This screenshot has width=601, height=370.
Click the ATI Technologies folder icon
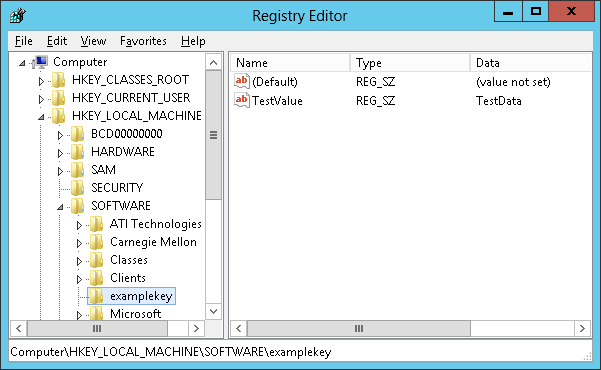(96, 224)
